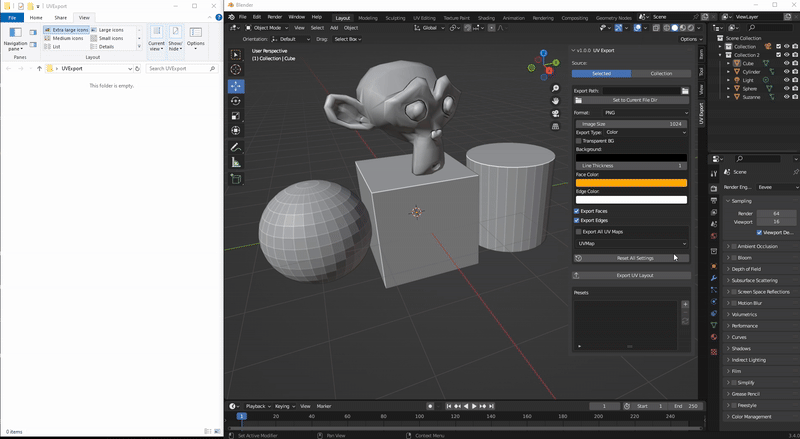Click the viewport pan hand icon
Image resolution: width=800 pixels, height=439 pixels.
tap(556, 101)
